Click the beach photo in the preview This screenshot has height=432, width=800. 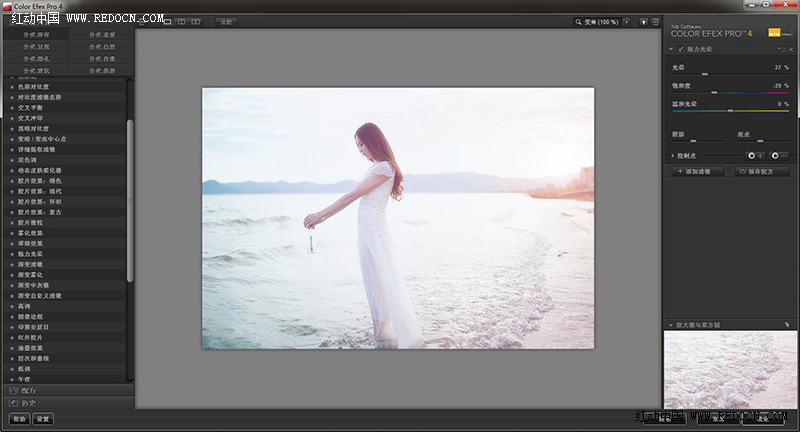coord(398,218)
